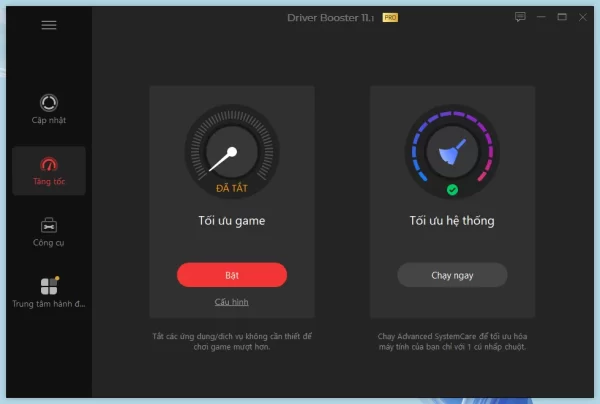This screenshot has width=600, height=404.
Task: Maximize the Driver Booster window
Action: coord(562,17)
